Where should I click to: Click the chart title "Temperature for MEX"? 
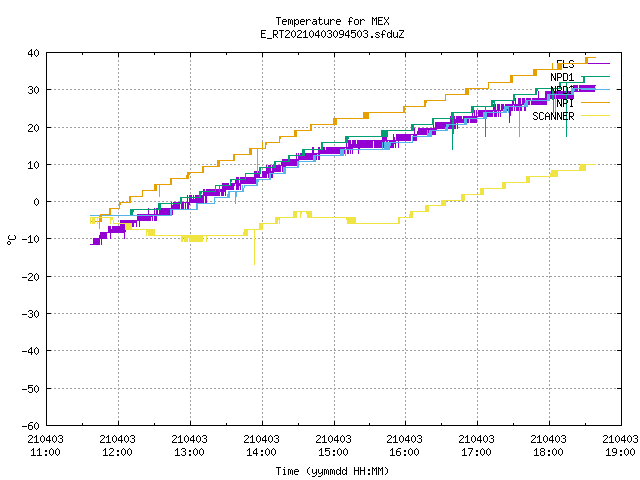tap(332, 21)
